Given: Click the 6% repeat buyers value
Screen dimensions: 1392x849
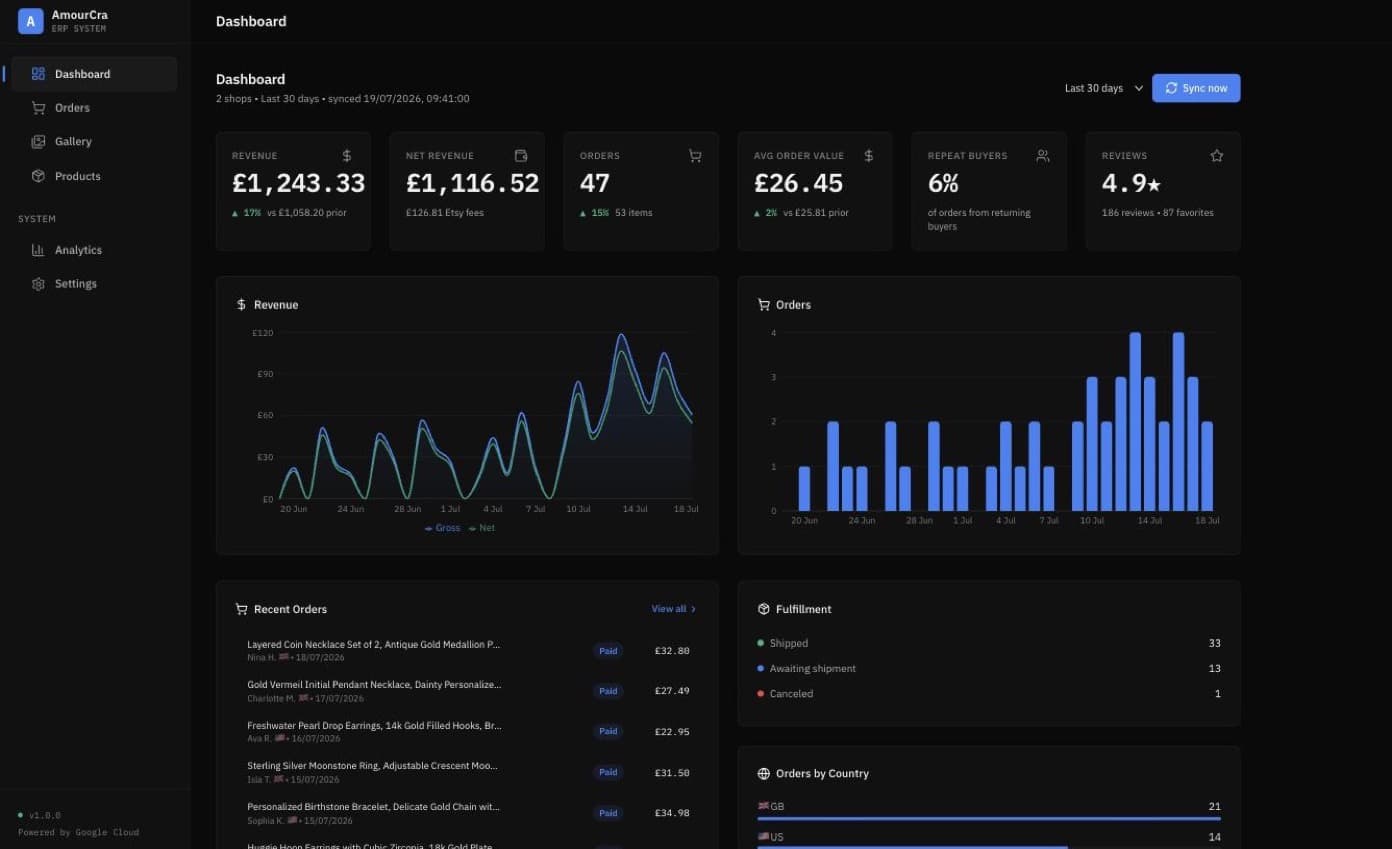Looking at the screenshot, I should [x=943, y=183].
